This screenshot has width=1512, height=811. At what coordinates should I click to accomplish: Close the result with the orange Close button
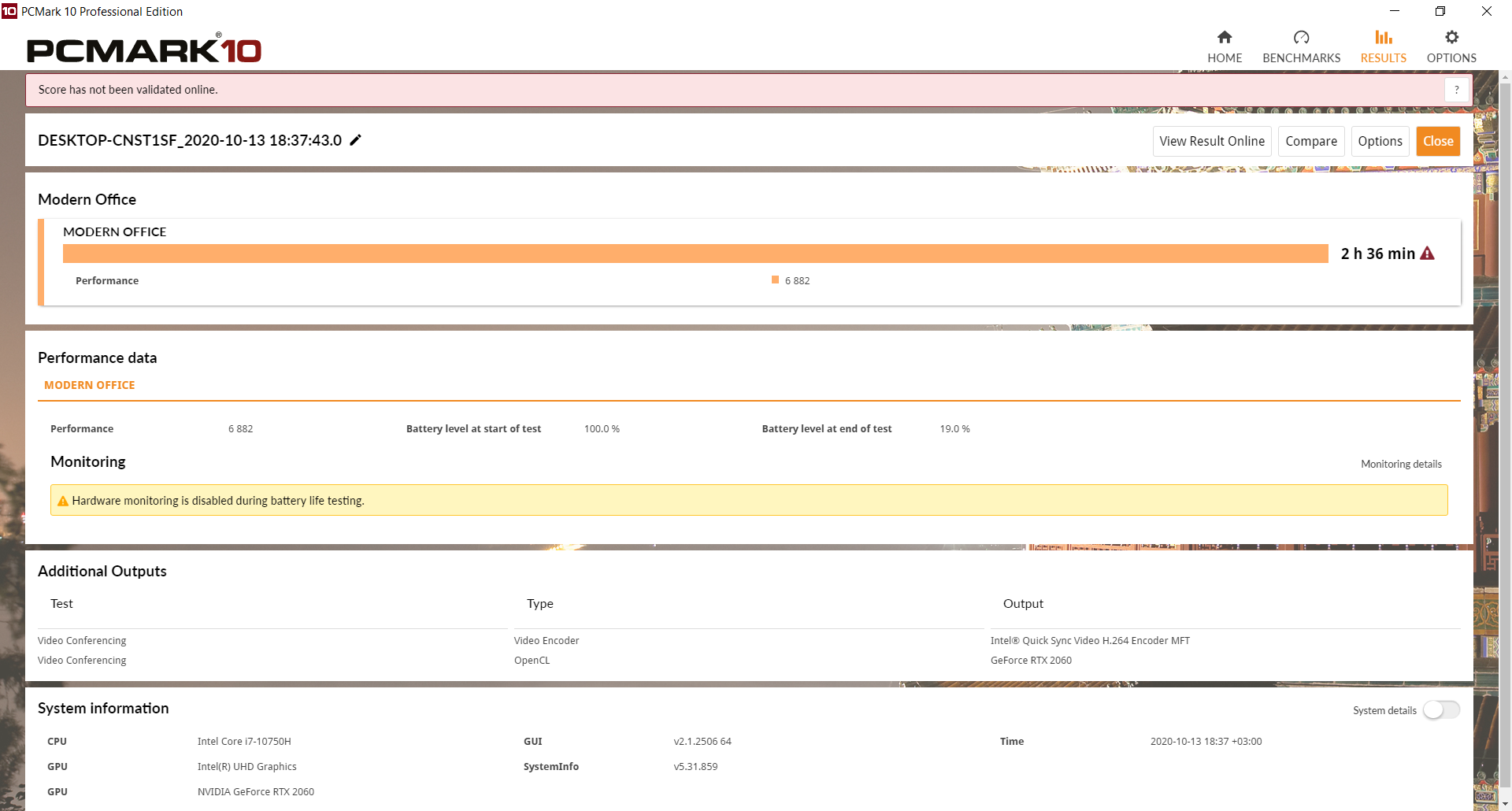point(1438,141)
